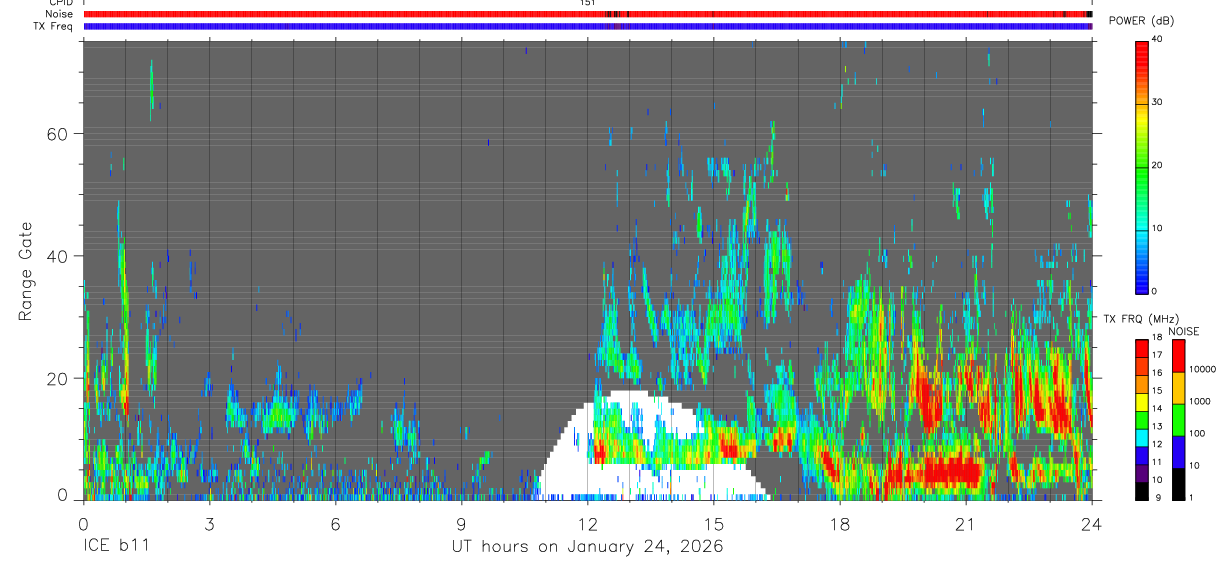1228x567 pixels.
Task: Click the red Noise strip above plot
Action: 588,14
